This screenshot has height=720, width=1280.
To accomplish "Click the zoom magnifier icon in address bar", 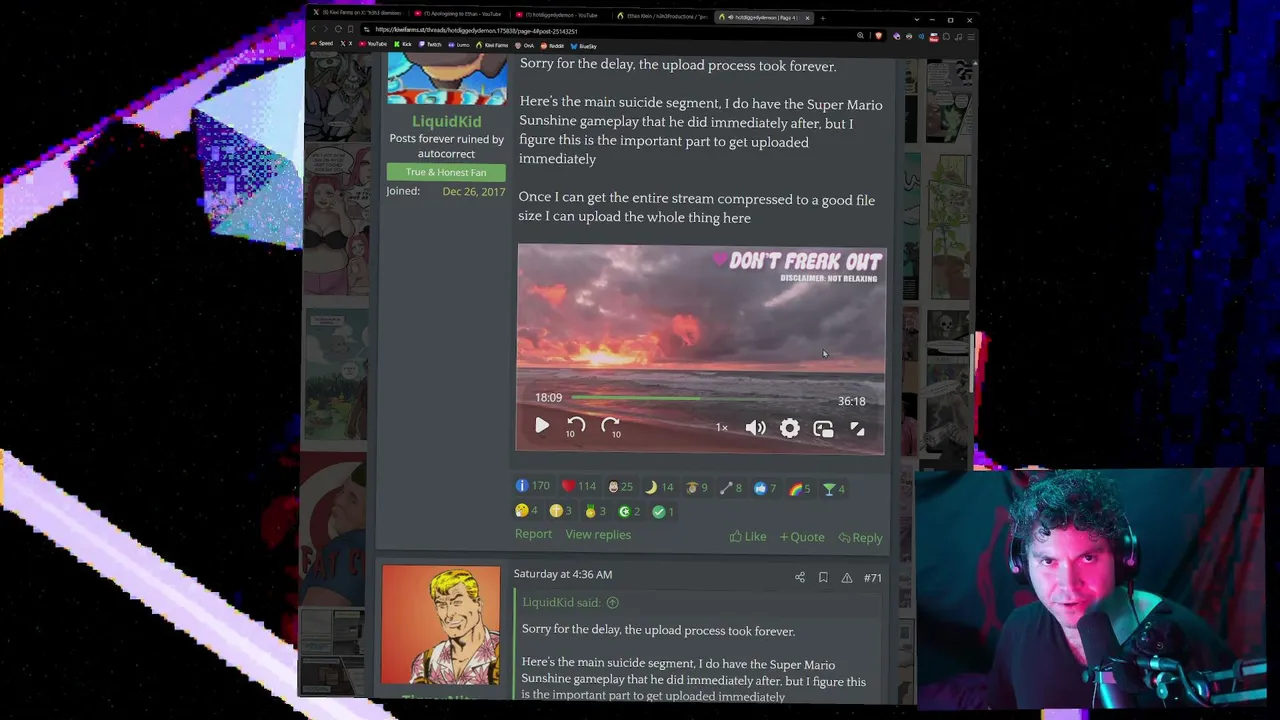I will point(860,36).
